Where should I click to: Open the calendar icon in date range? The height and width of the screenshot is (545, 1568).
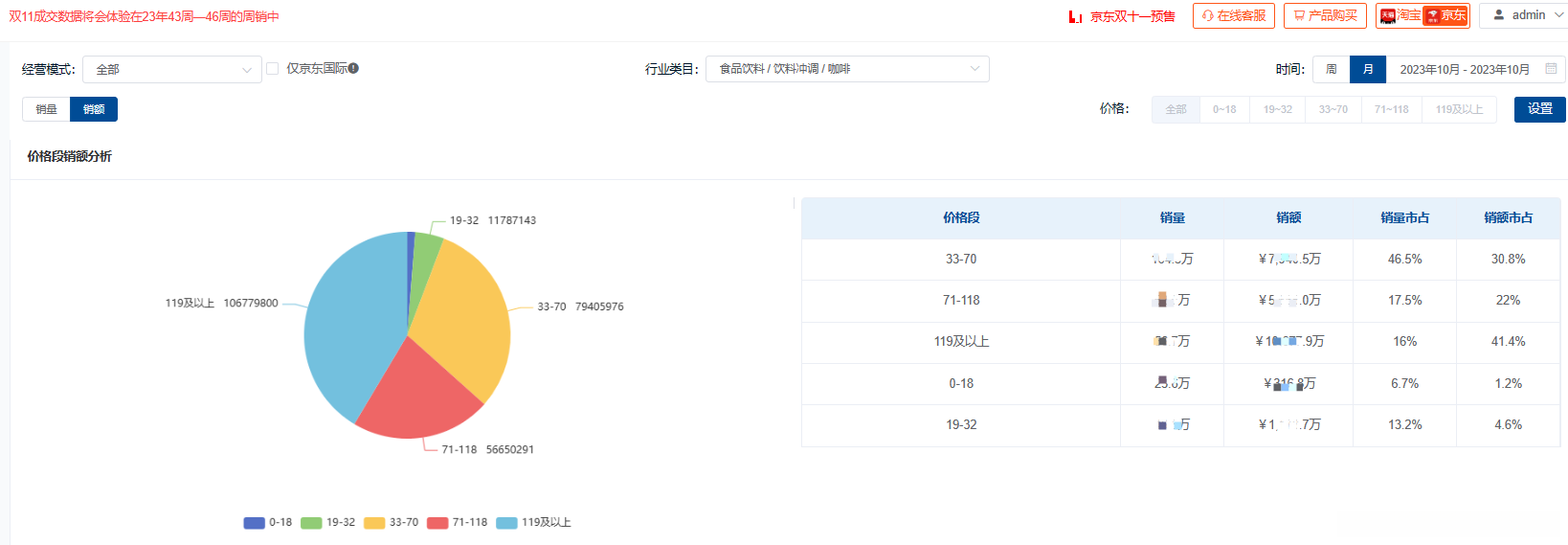1551,69
